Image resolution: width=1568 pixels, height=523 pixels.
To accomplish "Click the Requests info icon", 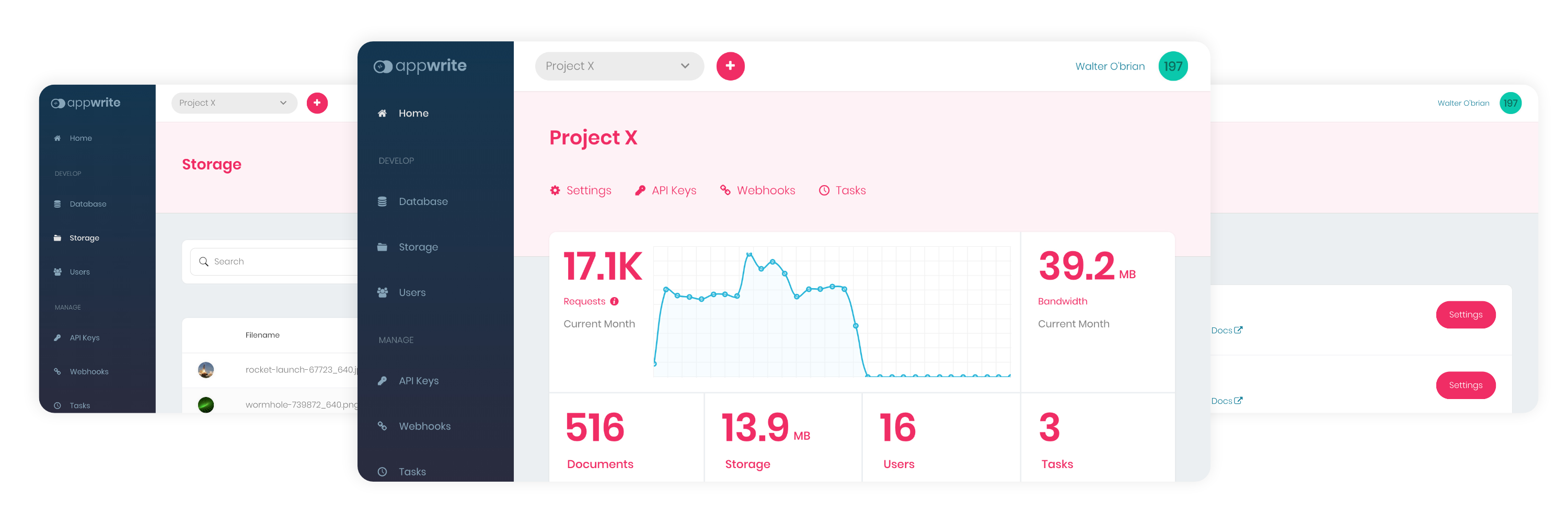I will 614,301.
